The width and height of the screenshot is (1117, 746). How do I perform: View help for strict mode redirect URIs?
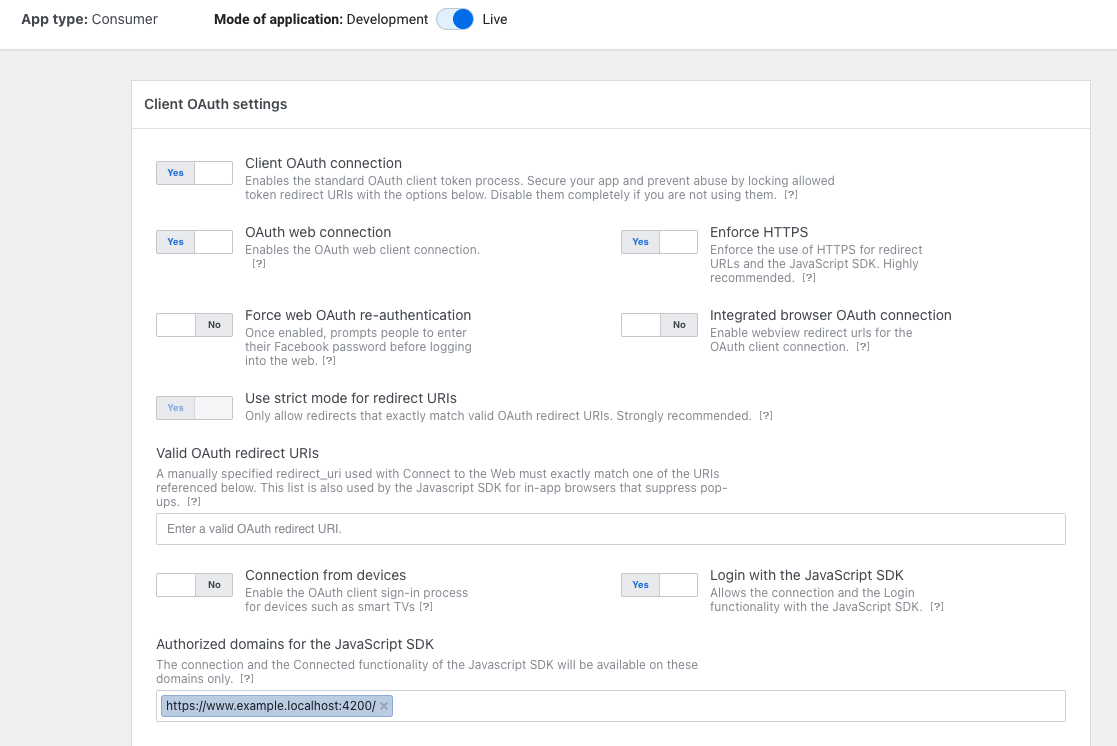766,415
